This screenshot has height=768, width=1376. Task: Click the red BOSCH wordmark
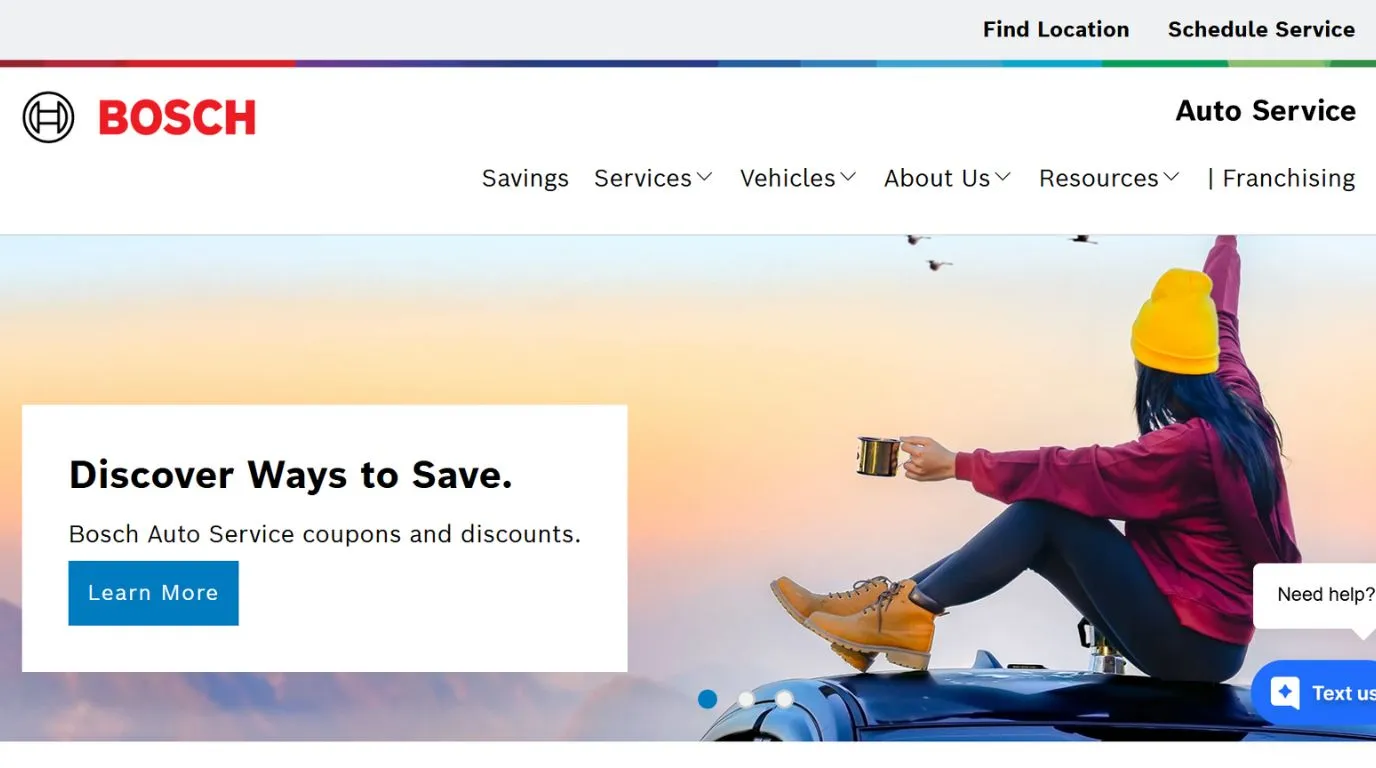coord(177,118)
